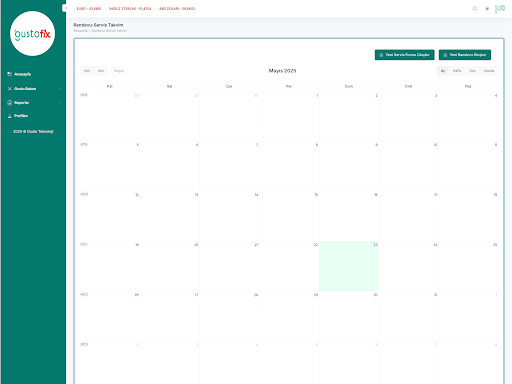
Task: Click the Anasayfa dashboard icon
Action: pos(9,74)
